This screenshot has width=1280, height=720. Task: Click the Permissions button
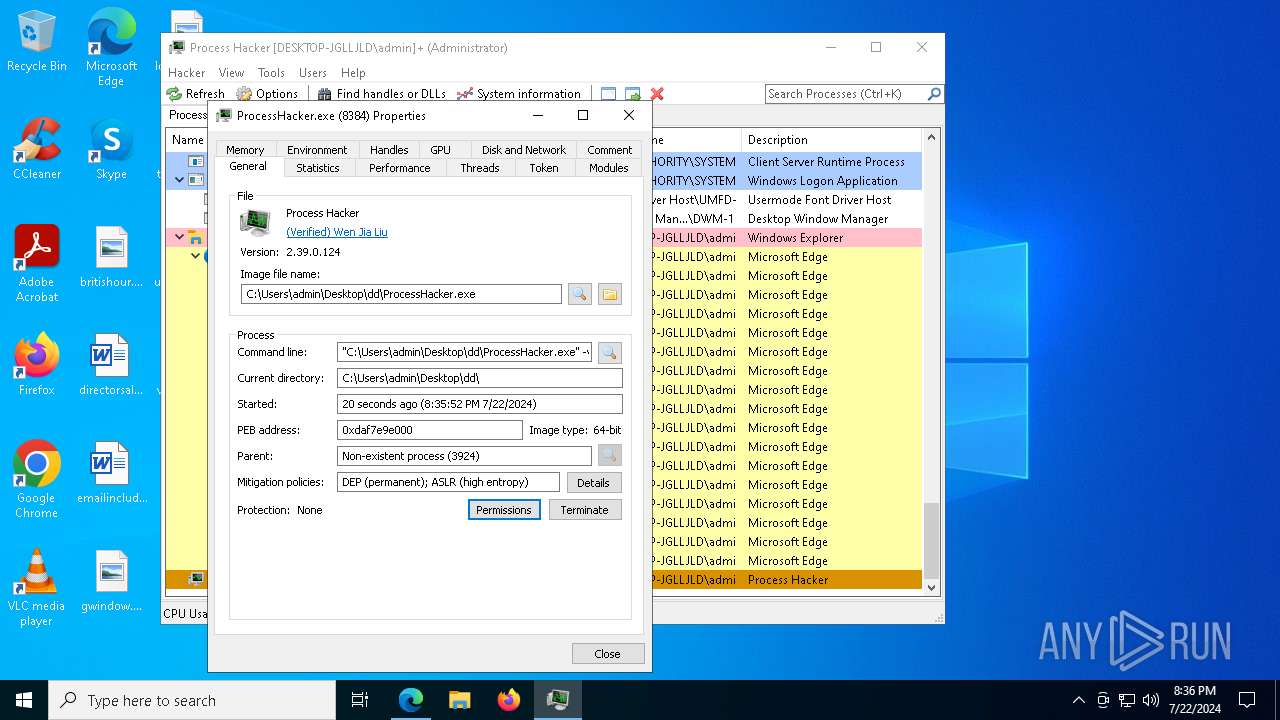coord(504,510)
